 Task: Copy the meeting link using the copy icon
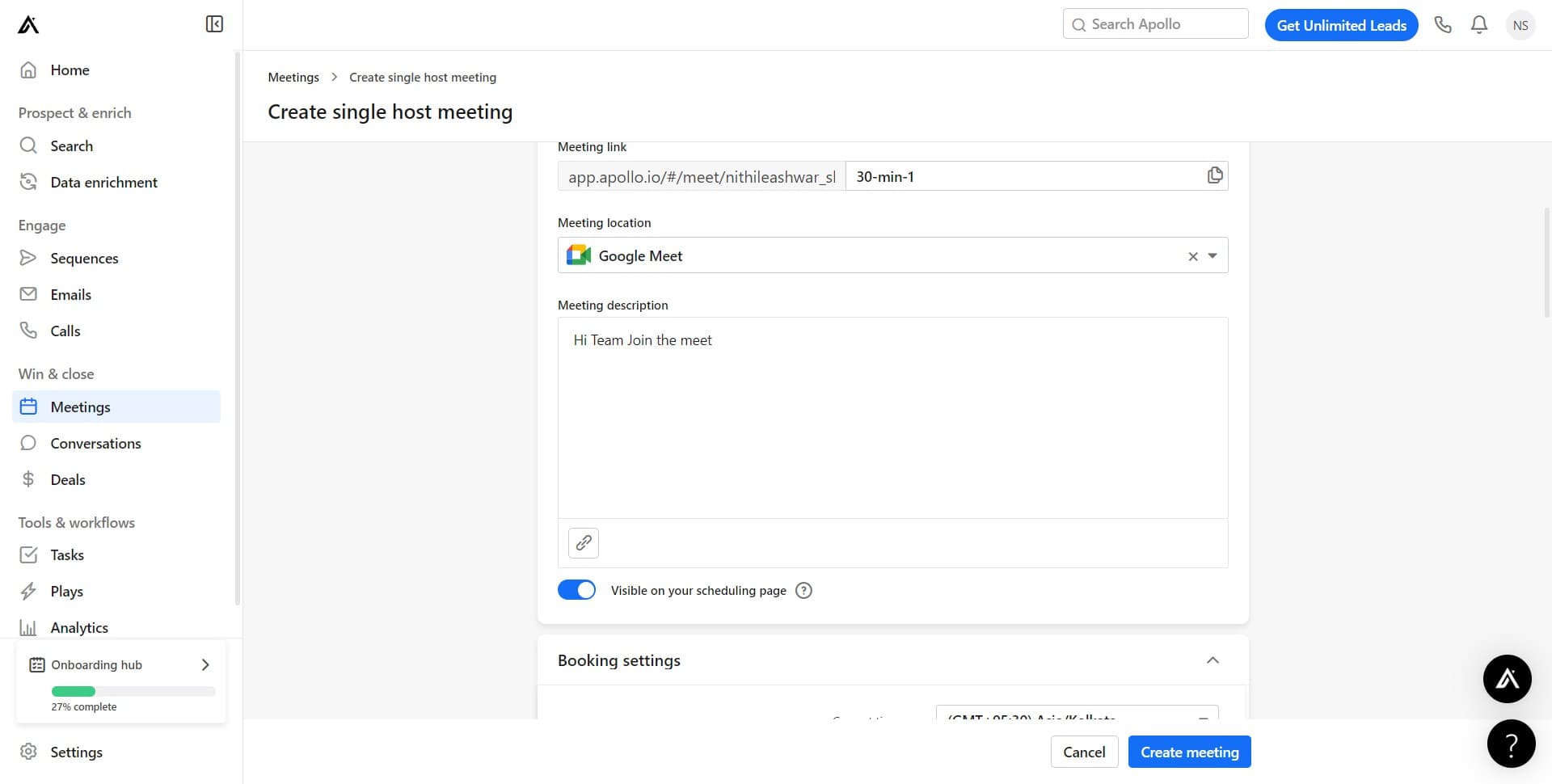coord(1214,175)
